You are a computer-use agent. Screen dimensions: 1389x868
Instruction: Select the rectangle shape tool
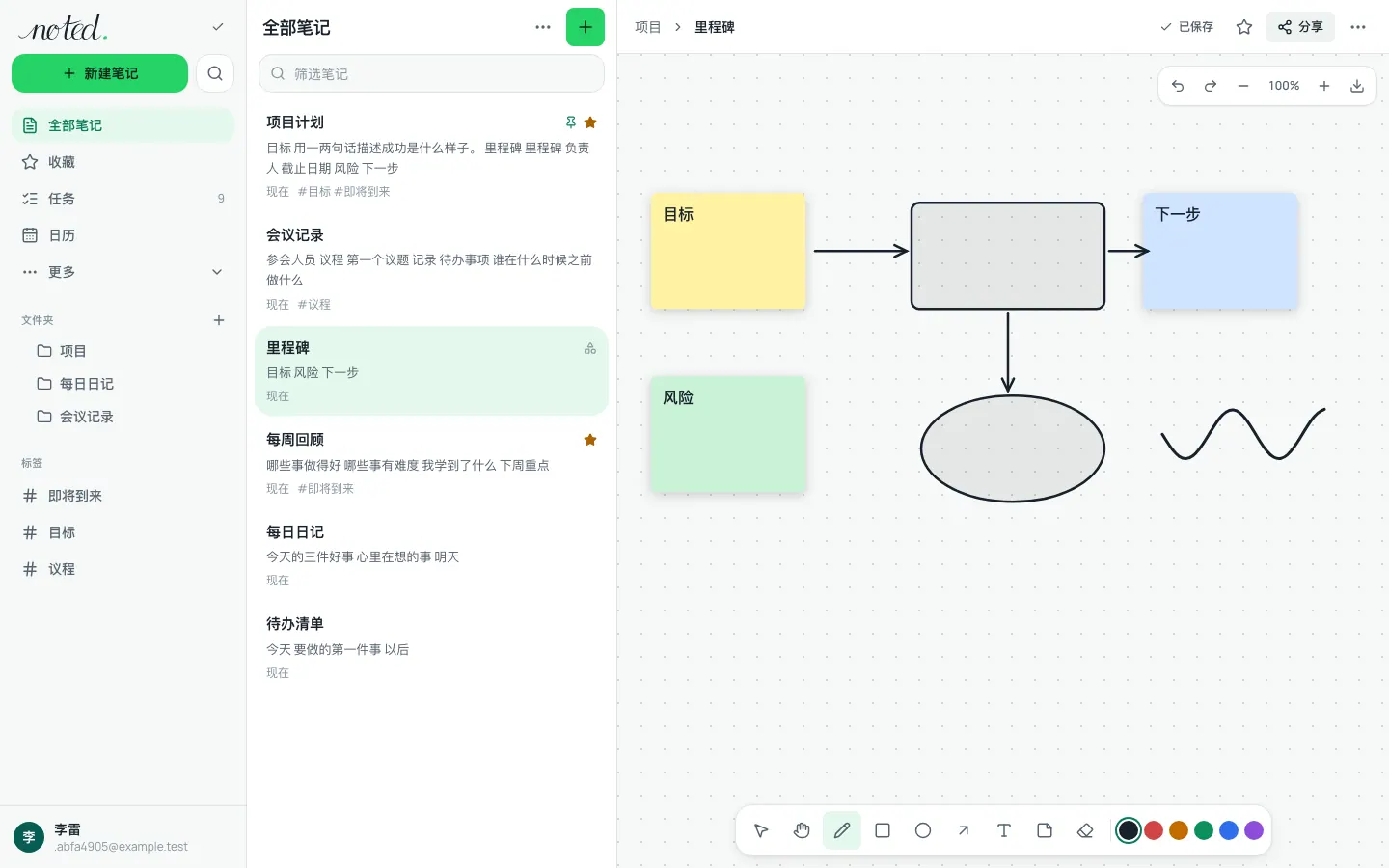pos(883,830)
